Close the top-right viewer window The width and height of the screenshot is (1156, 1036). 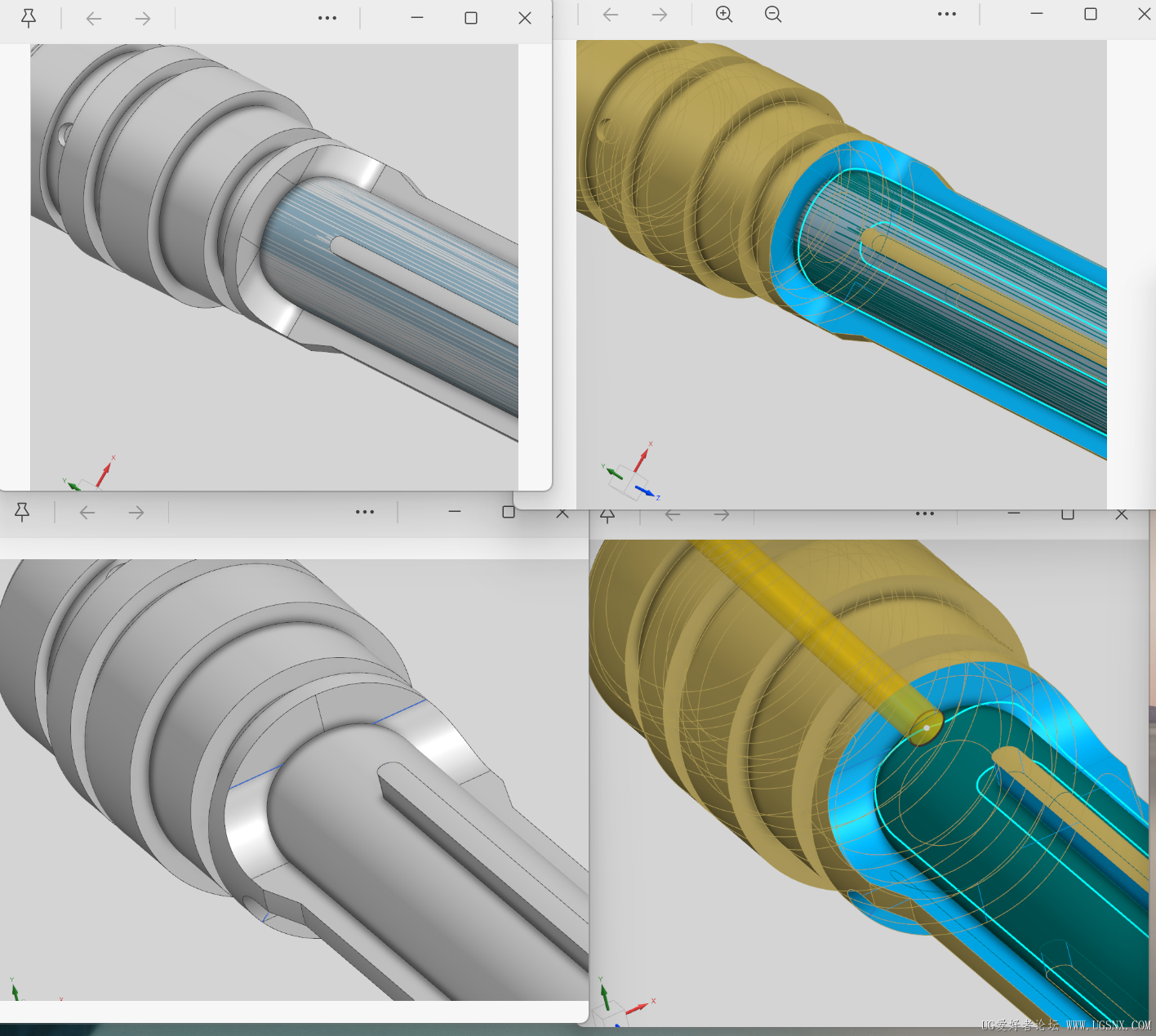(x=1145, y=14)
